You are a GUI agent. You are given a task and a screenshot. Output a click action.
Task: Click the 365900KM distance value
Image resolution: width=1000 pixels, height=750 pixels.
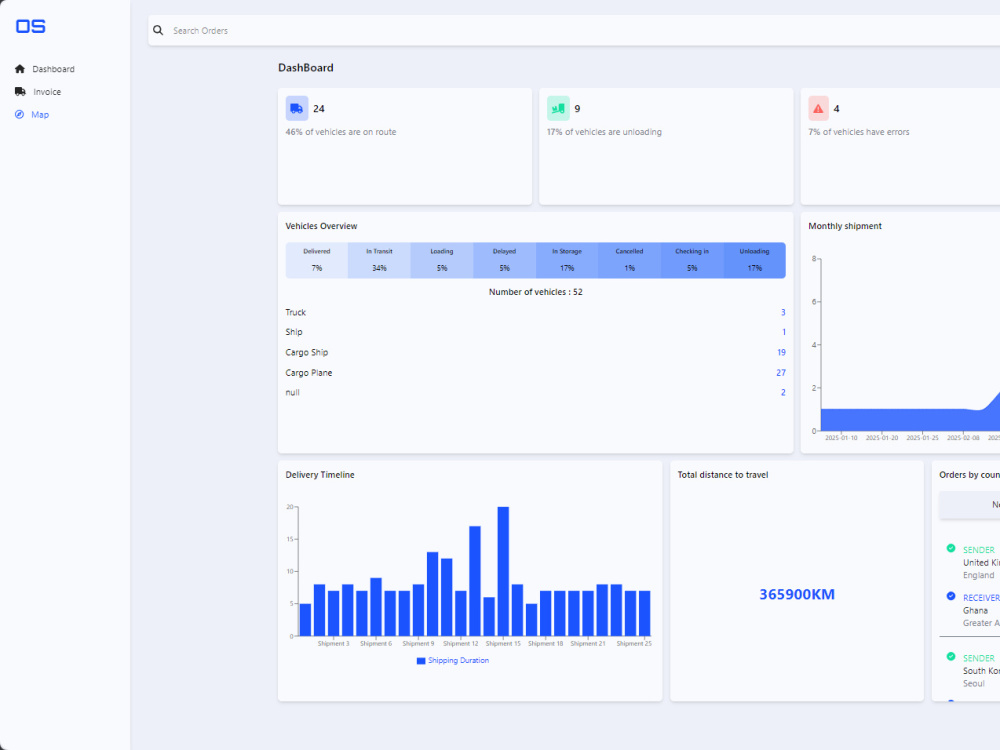point(797,594)
